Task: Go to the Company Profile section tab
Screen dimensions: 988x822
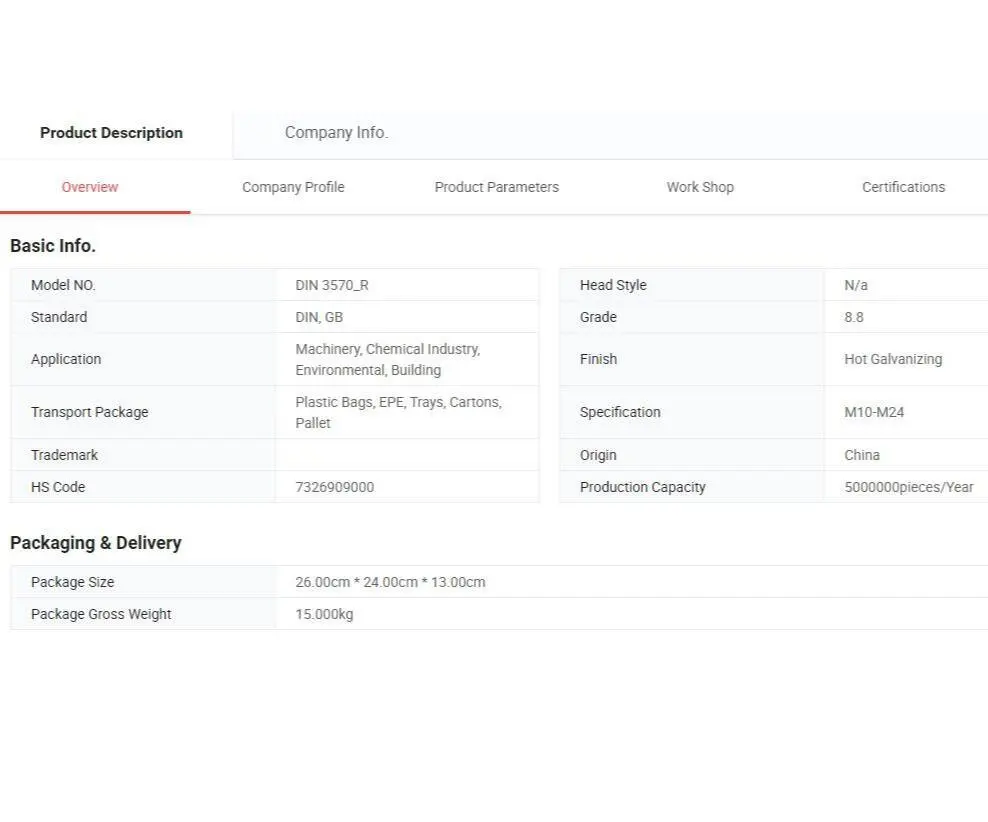Action: [293, 187]
